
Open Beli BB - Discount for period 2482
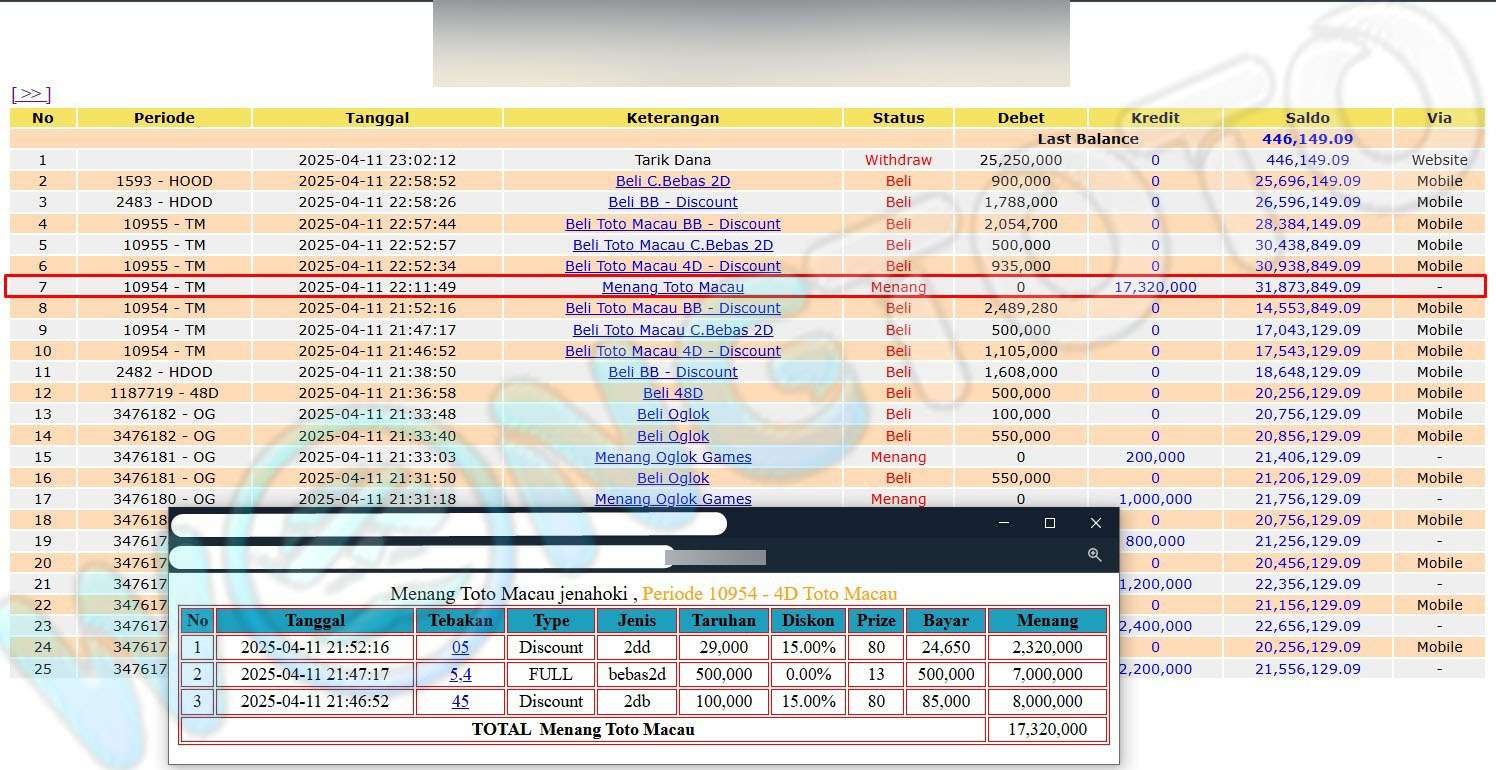pos(673,372)
